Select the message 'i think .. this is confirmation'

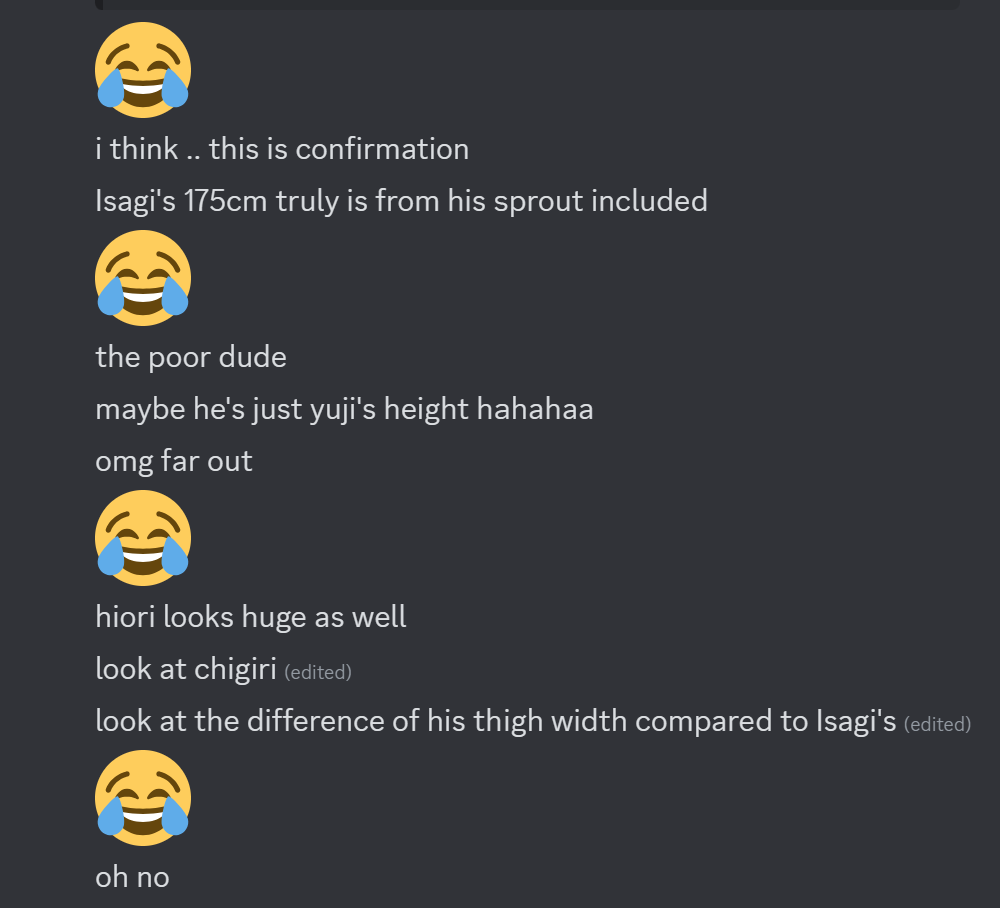pyautogui.click(x=282, y=149)
